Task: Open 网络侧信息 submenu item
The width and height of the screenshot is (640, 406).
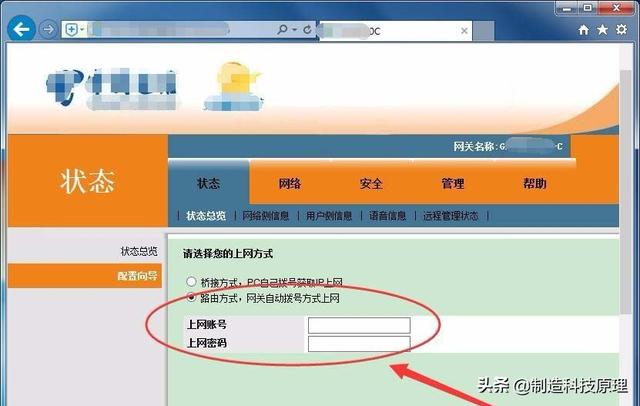Action: coord(266,216)
